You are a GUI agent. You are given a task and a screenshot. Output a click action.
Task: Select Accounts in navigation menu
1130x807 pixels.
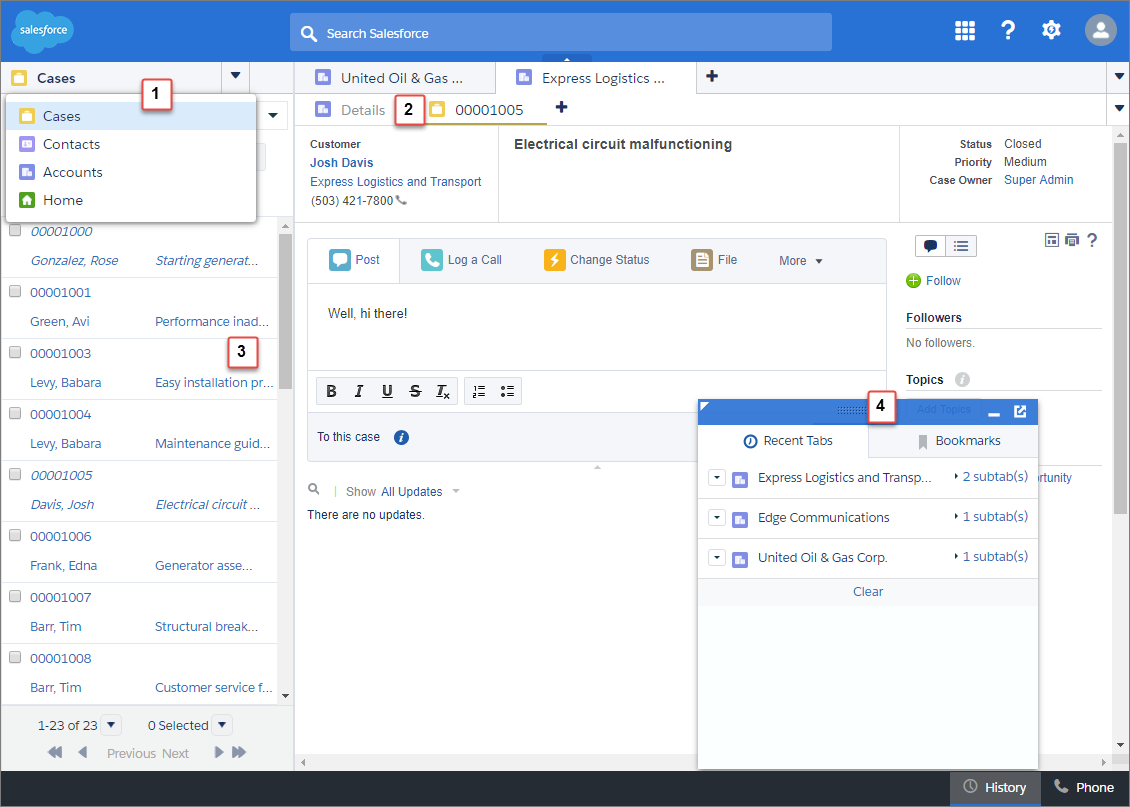tap(131, 172)
